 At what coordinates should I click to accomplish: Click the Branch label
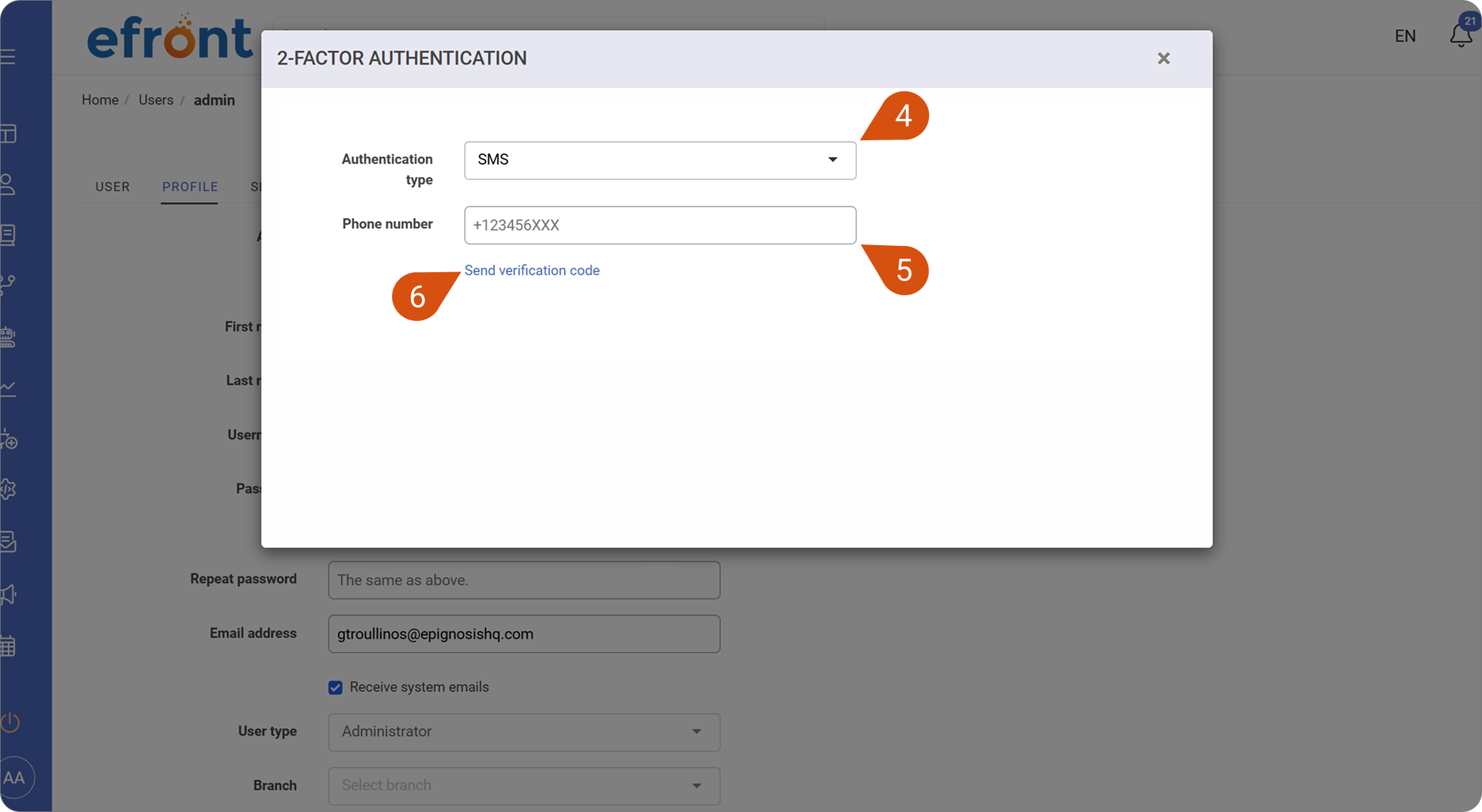[x=275, y=786]
